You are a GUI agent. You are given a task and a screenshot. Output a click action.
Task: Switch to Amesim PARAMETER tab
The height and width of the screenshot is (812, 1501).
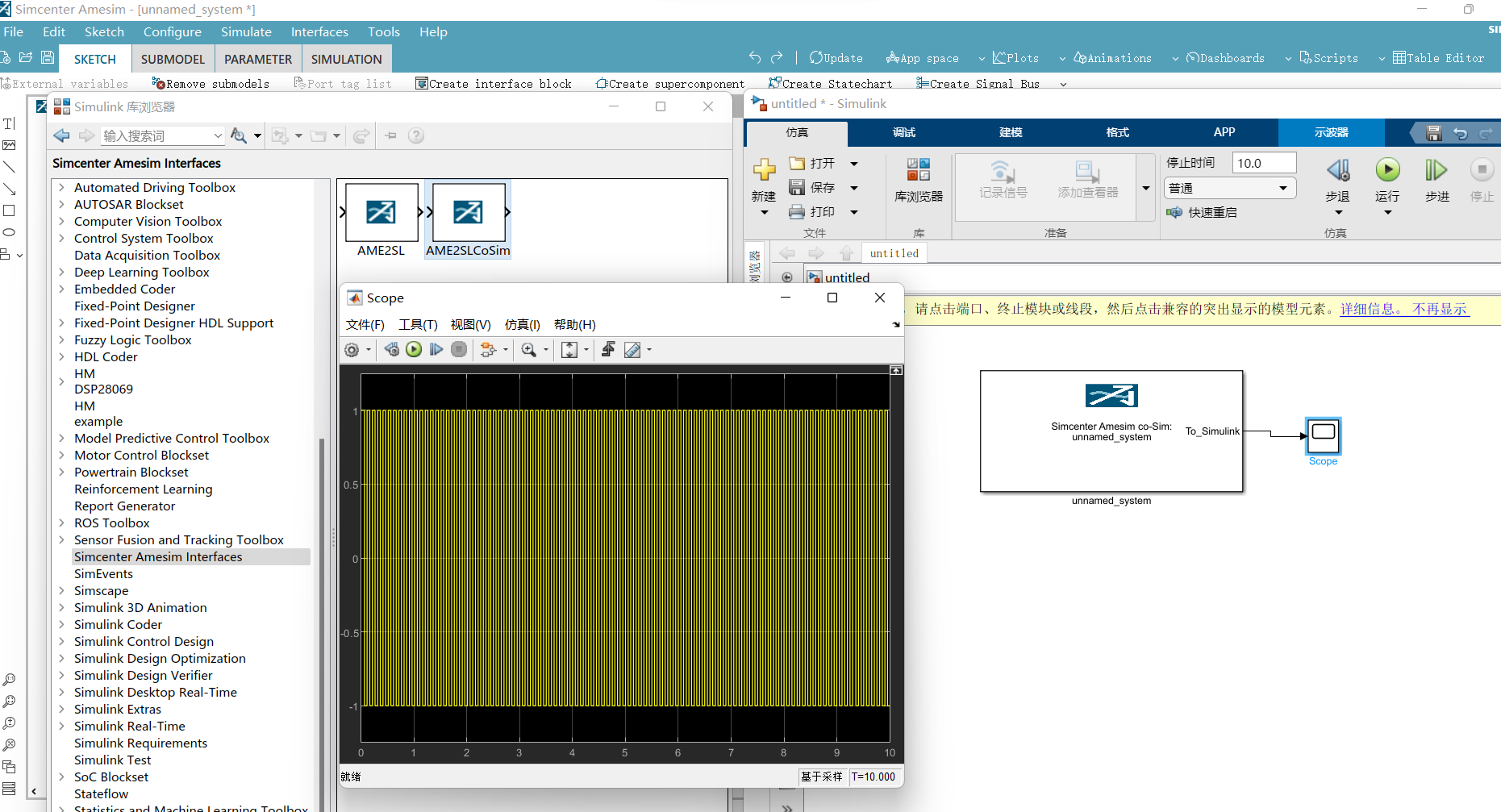258,59
